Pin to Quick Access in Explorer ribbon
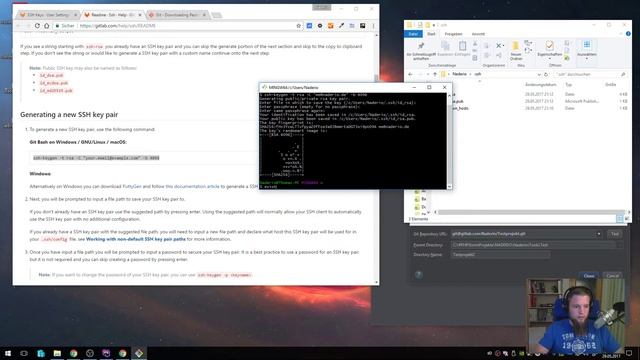 click(x=421, y=50)
